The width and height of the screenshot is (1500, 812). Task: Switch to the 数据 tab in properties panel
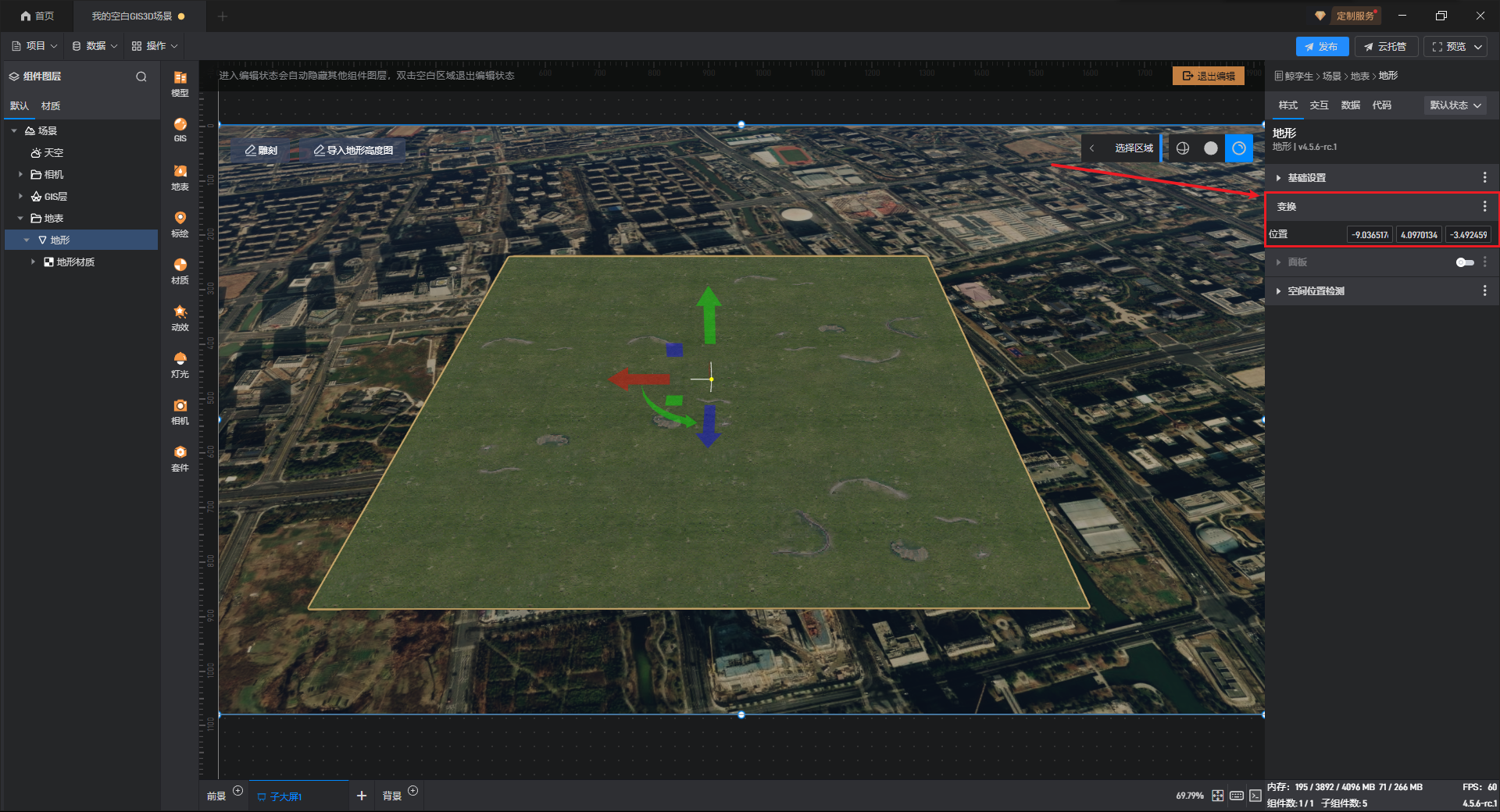tap(1351, 105)
